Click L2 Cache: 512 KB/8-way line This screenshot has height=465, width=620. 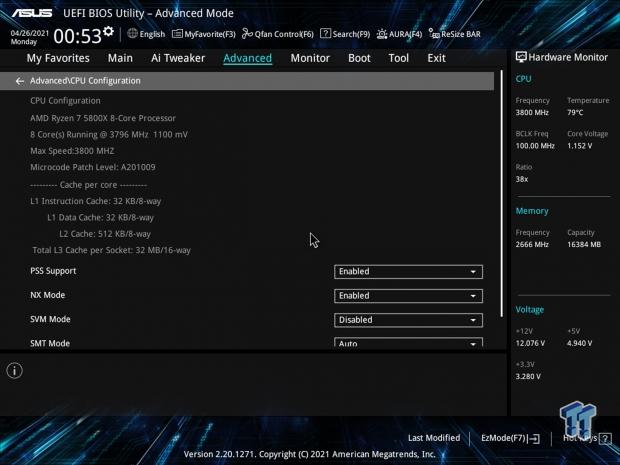(x=105, y=234)
